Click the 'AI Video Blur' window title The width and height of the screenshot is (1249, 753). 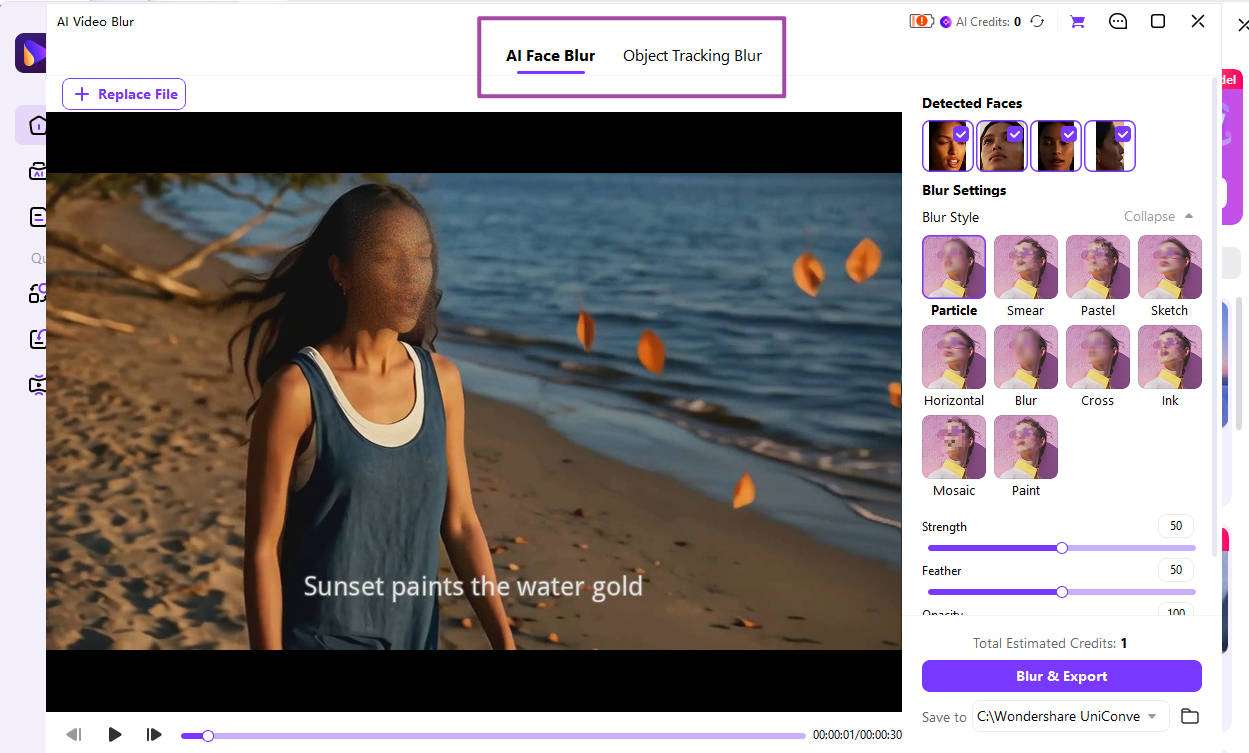click(x=95, y=21)
